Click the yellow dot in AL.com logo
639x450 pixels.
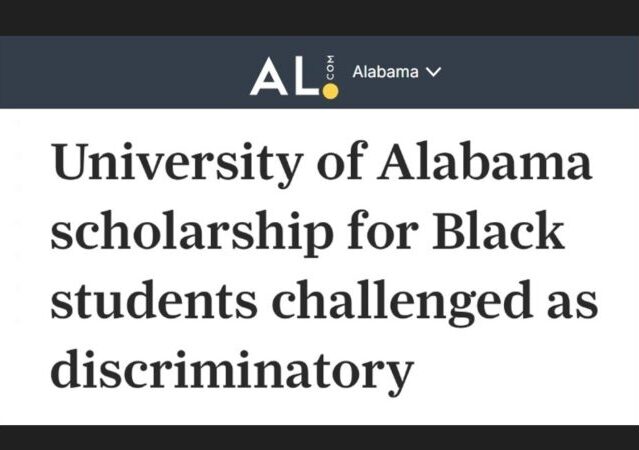coord(331,91)
